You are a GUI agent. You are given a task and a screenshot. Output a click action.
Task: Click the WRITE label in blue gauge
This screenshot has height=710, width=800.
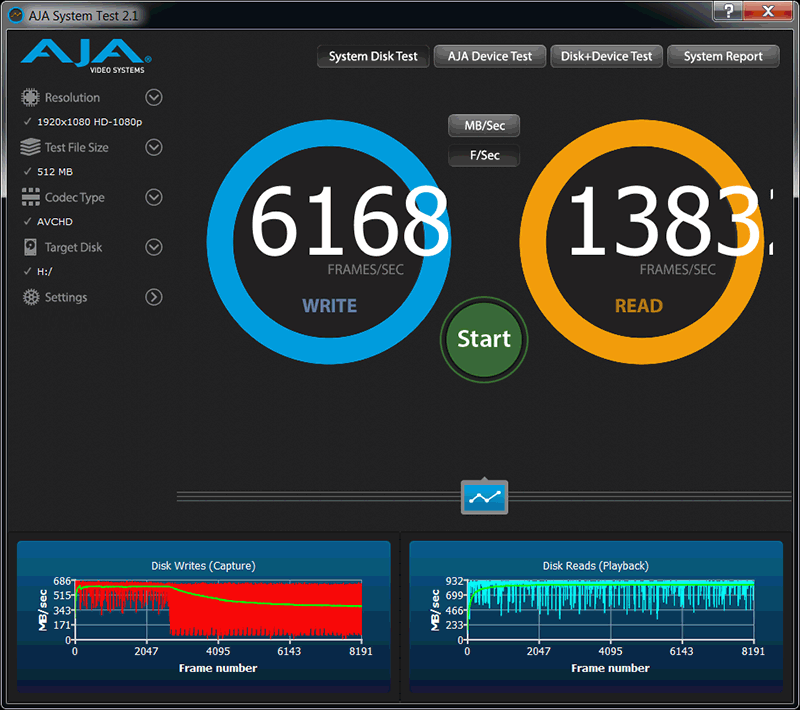pyautogui.click(x=330, y=306)
